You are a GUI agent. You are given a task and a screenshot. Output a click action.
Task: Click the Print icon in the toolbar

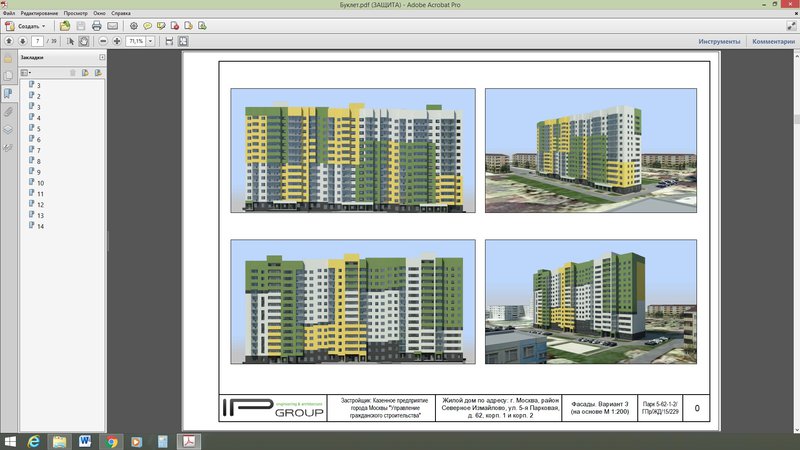[x=96, y=25]
